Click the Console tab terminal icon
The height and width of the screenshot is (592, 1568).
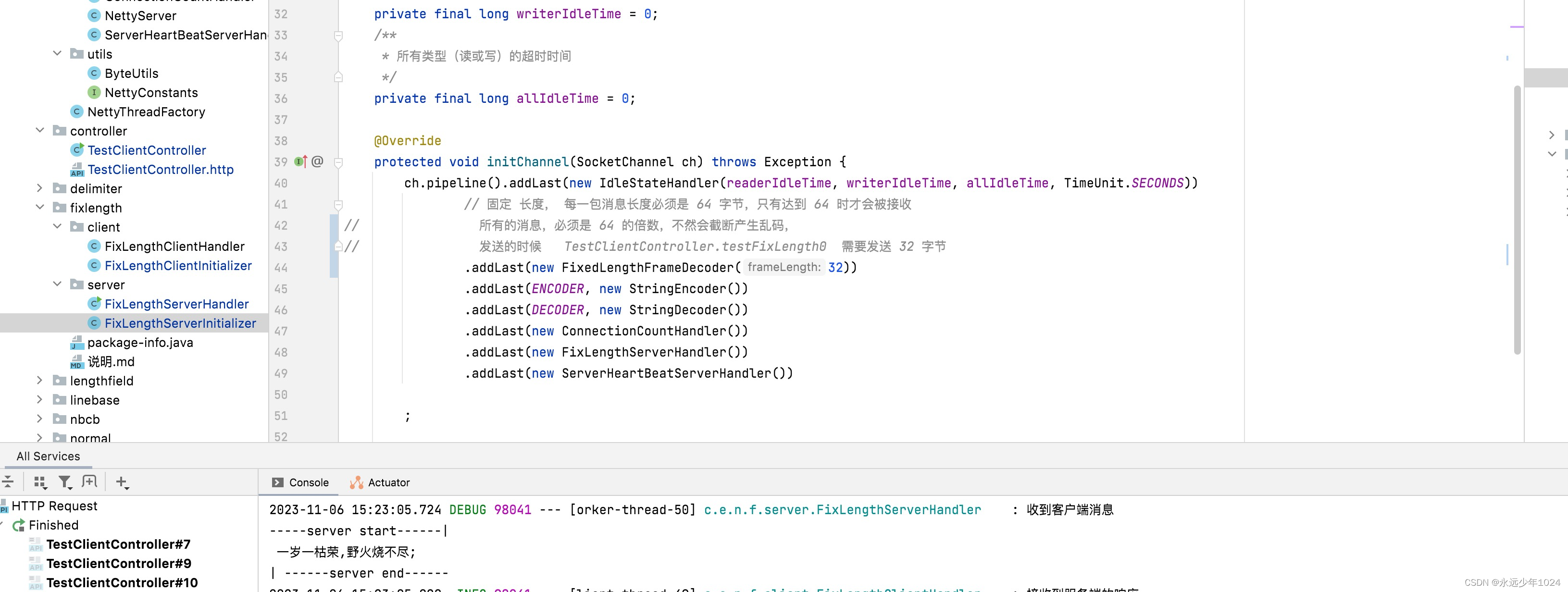point(277,482)
